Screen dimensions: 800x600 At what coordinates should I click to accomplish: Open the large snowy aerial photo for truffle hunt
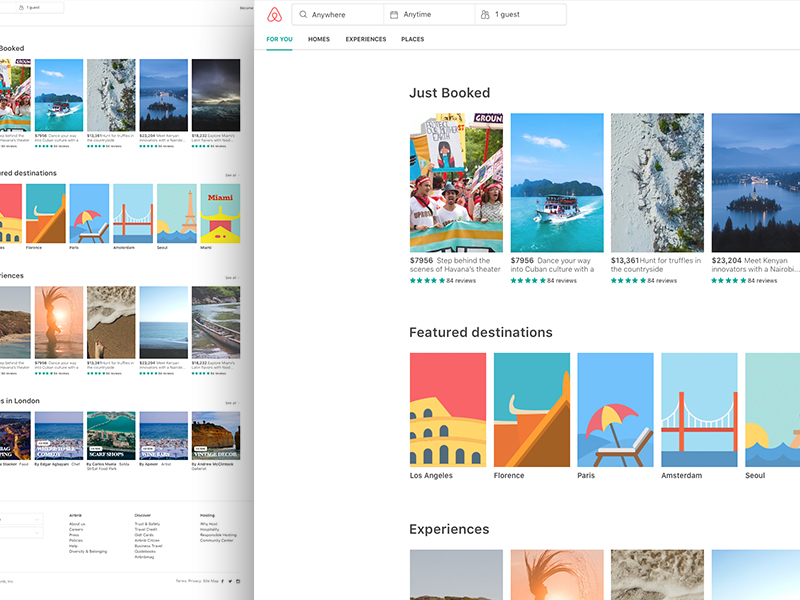657,183
